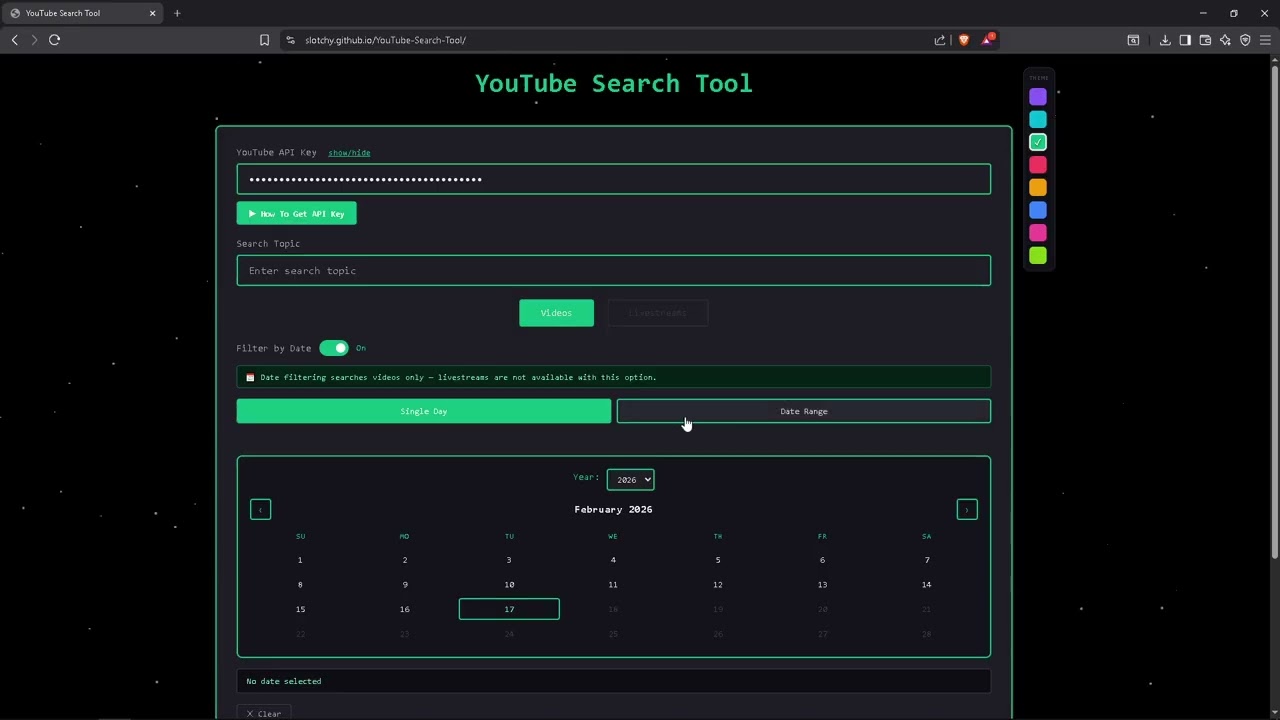Turn off the Filter by Date switch

click(x=334, y=348)
